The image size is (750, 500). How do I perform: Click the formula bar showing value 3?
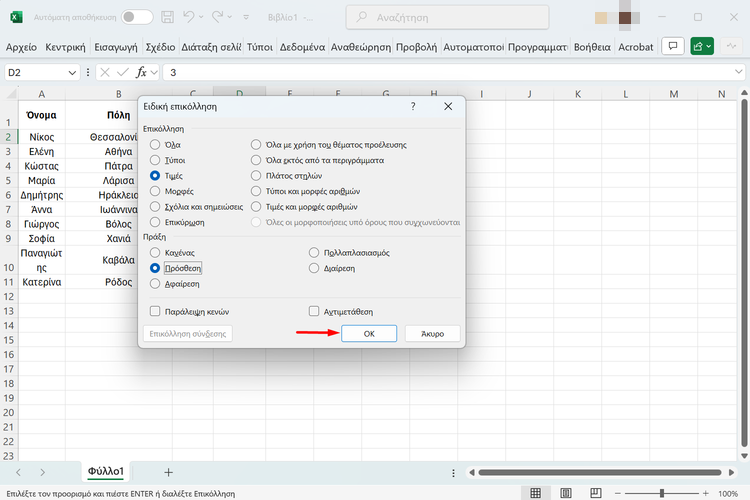447,72
